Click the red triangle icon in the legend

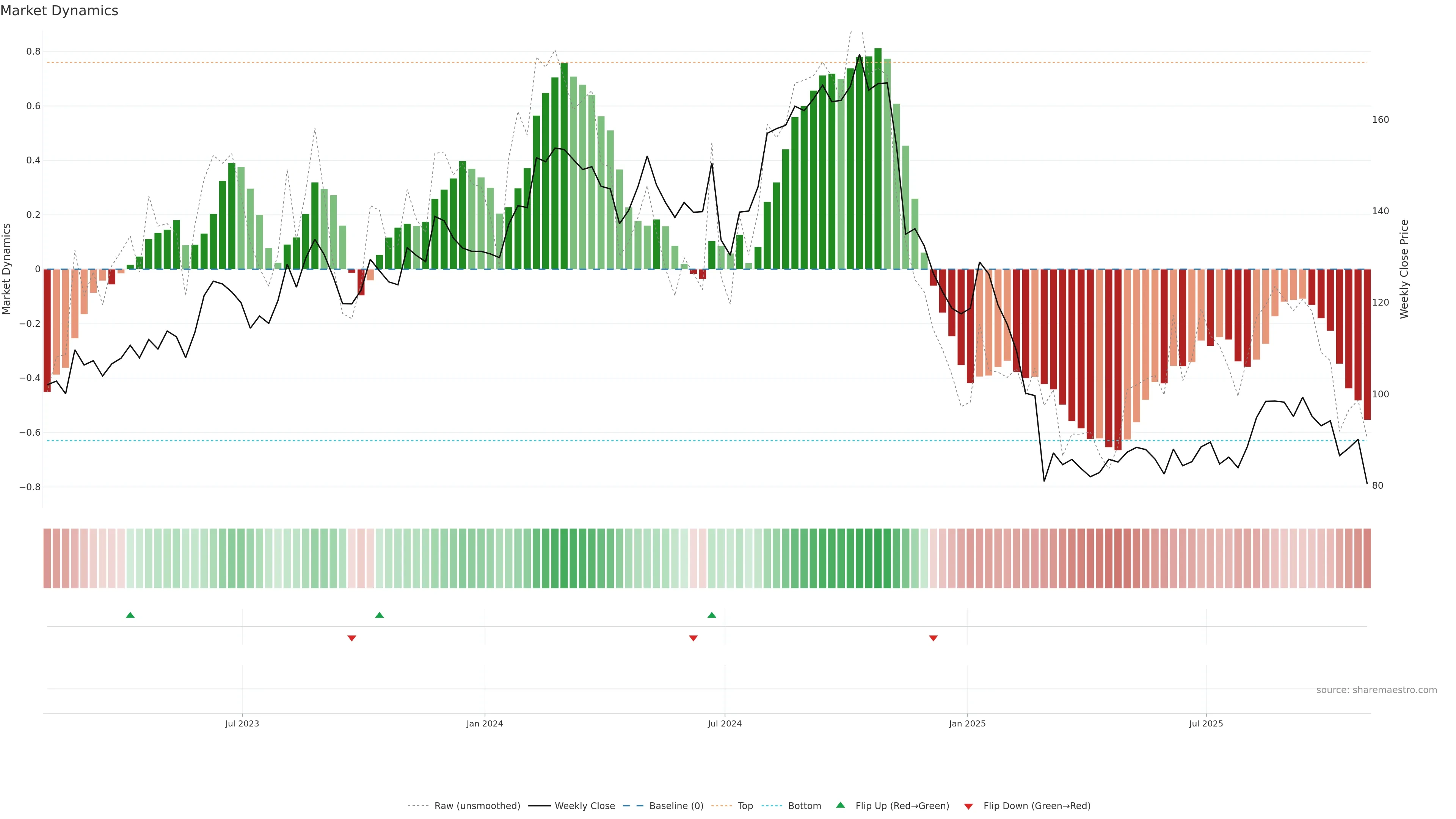coord(968,806)
